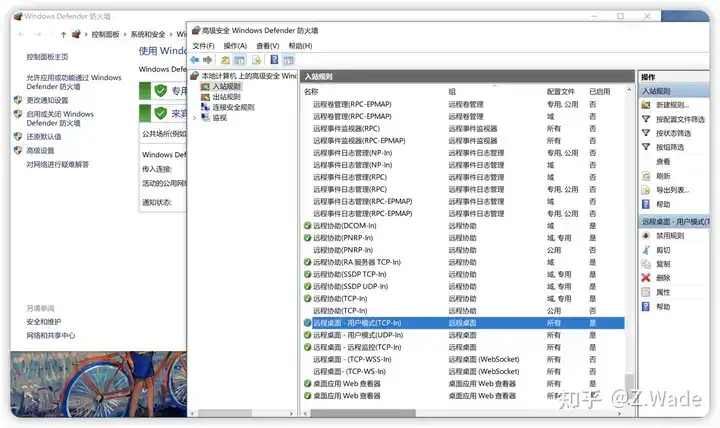Click 帮助 below 导出列表 in actions pane
Viewport: 720px width, 428px height.
(x=663, y=204)
